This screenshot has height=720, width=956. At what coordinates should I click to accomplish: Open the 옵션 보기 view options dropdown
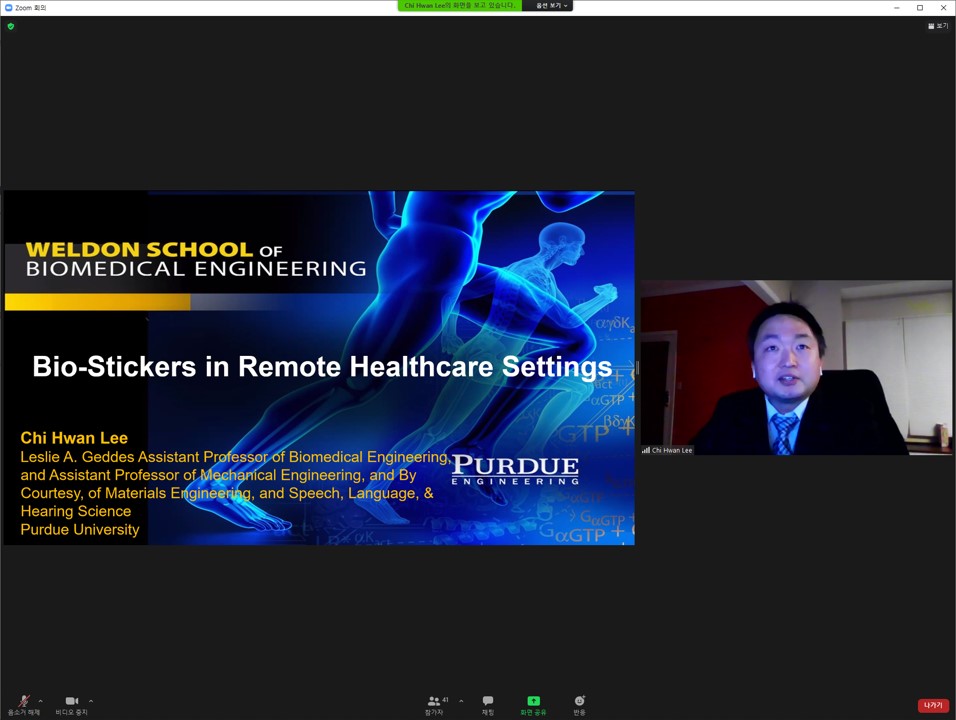550,6
